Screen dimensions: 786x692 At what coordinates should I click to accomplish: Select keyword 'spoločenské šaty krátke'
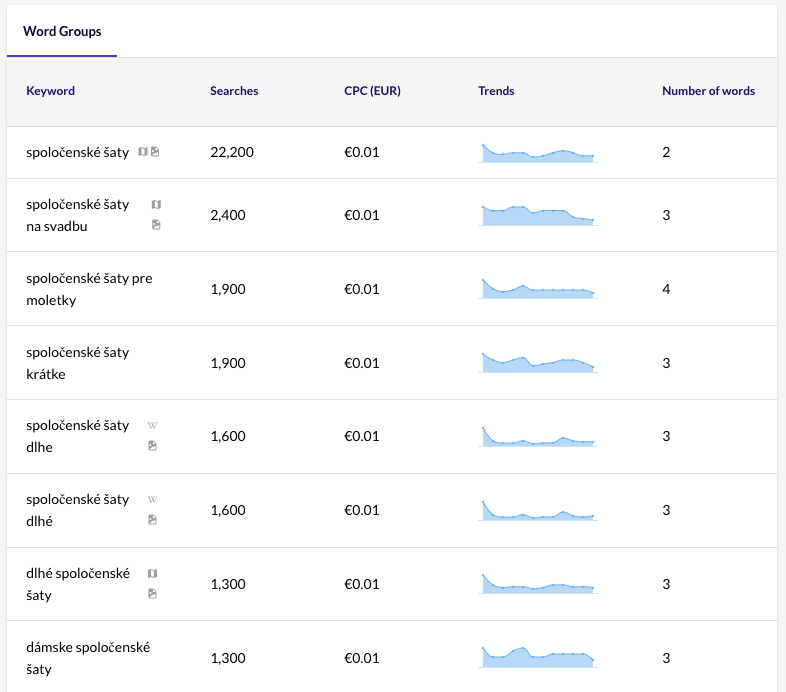(x=78, y=363)
